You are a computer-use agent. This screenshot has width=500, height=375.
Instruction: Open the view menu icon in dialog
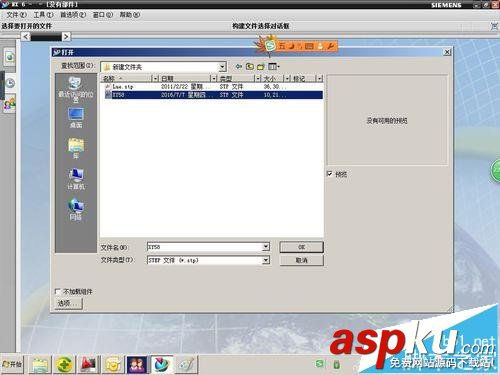tap(274, 67)
